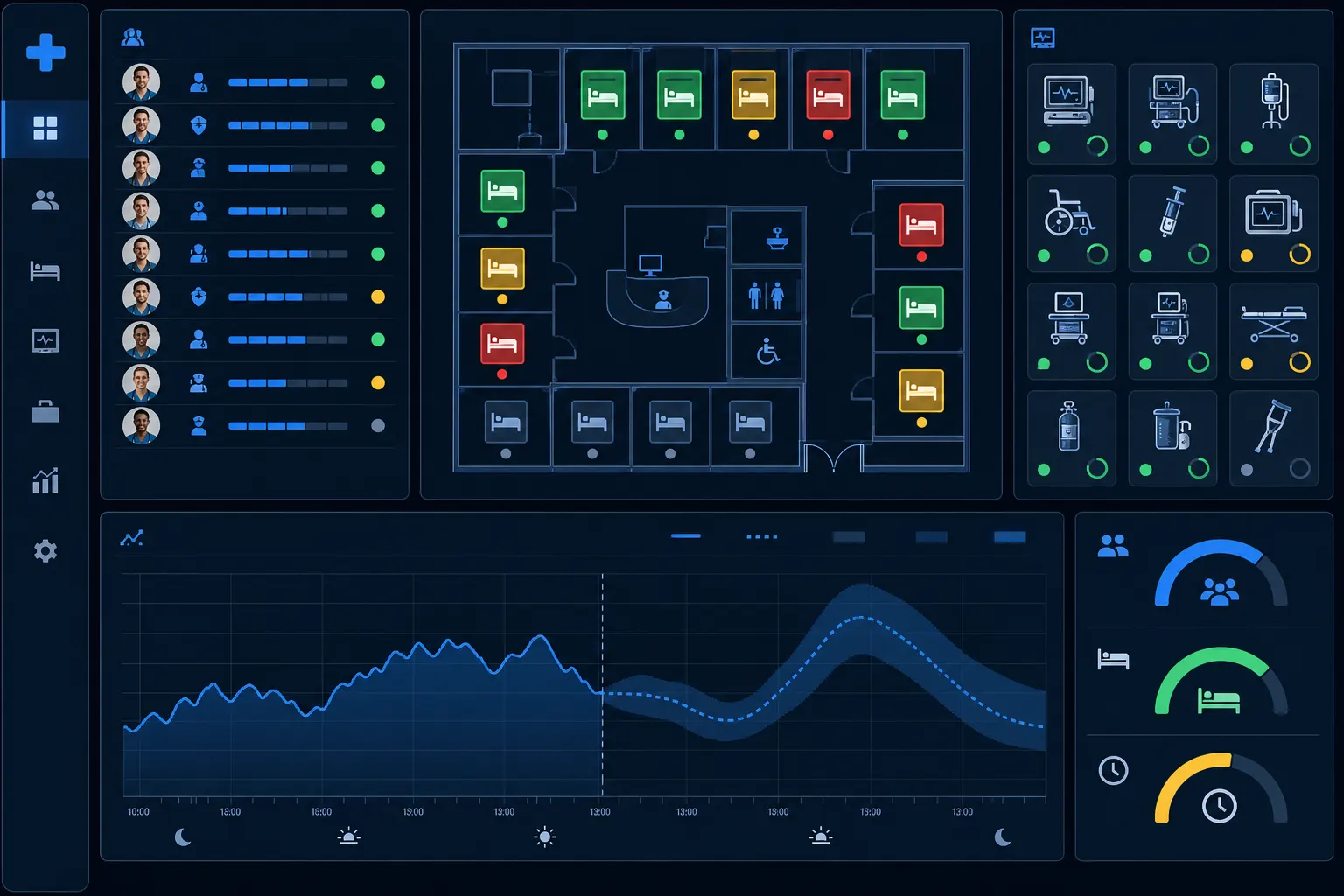Click the people icon beside blue gauge
This screenshot has height=896, width=1344.
tap(1113, 546)
